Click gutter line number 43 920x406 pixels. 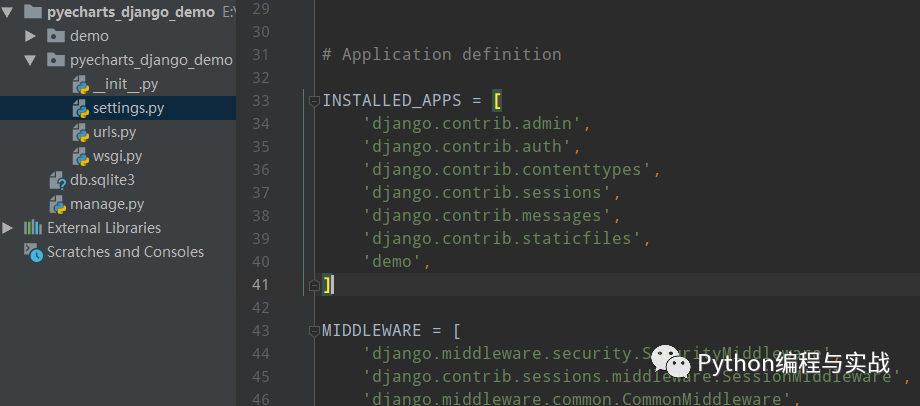click(x=261, y=331)
